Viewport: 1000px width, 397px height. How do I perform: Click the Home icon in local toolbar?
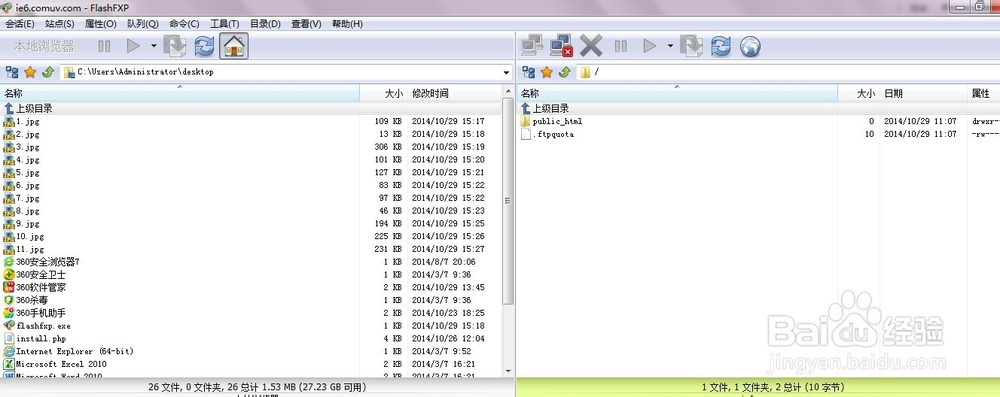click(234, 46)
